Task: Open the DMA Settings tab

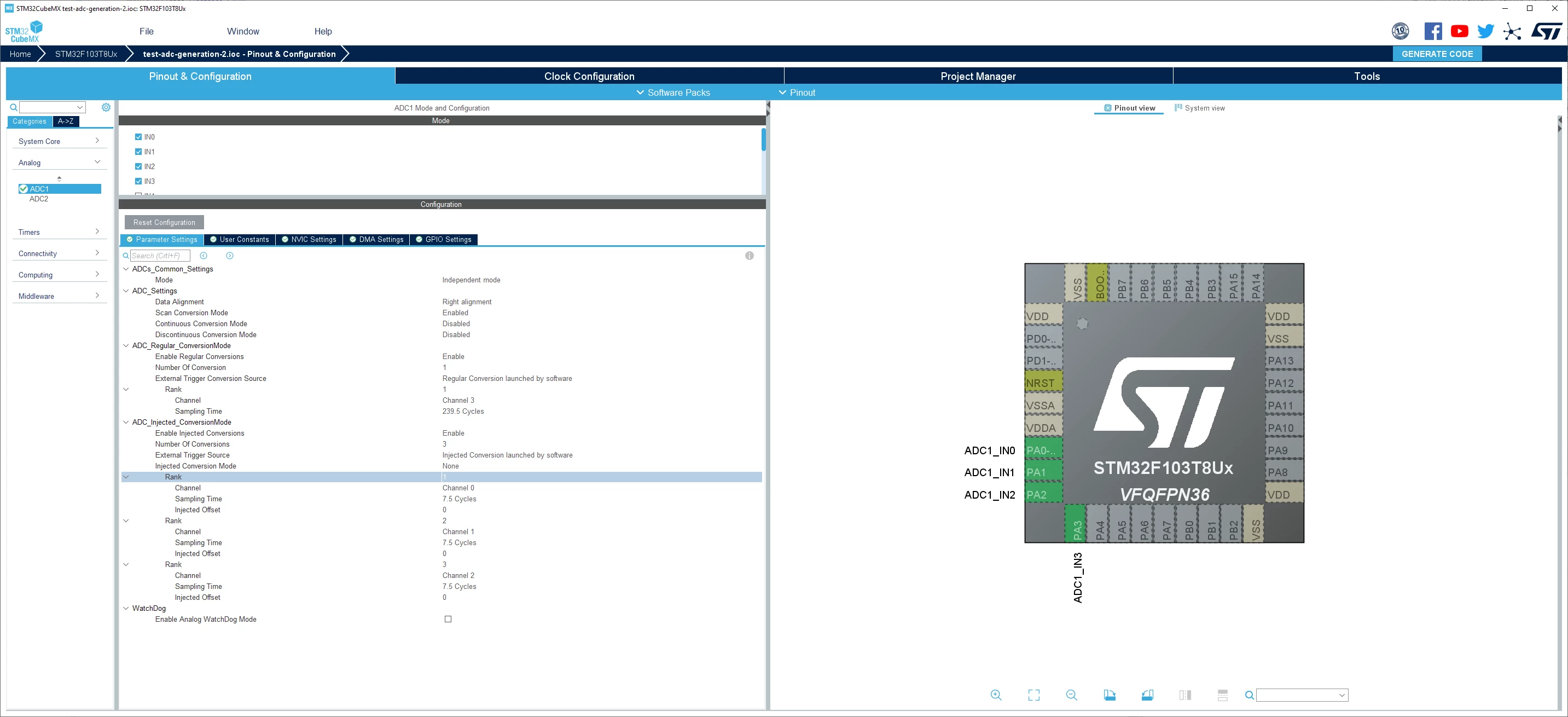Action: pyautogui.click(x=376, y=239)
